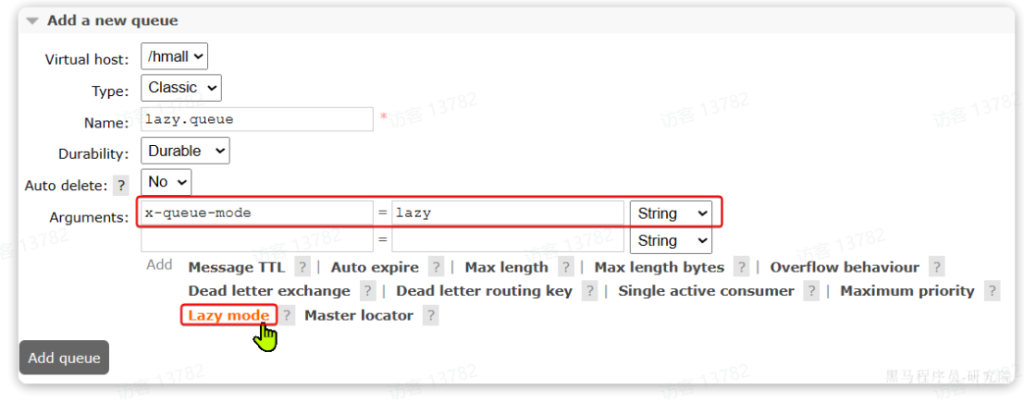Click the Single active consumer link
This screenshot has height=401, width=1024.
(x=706, y=291)
